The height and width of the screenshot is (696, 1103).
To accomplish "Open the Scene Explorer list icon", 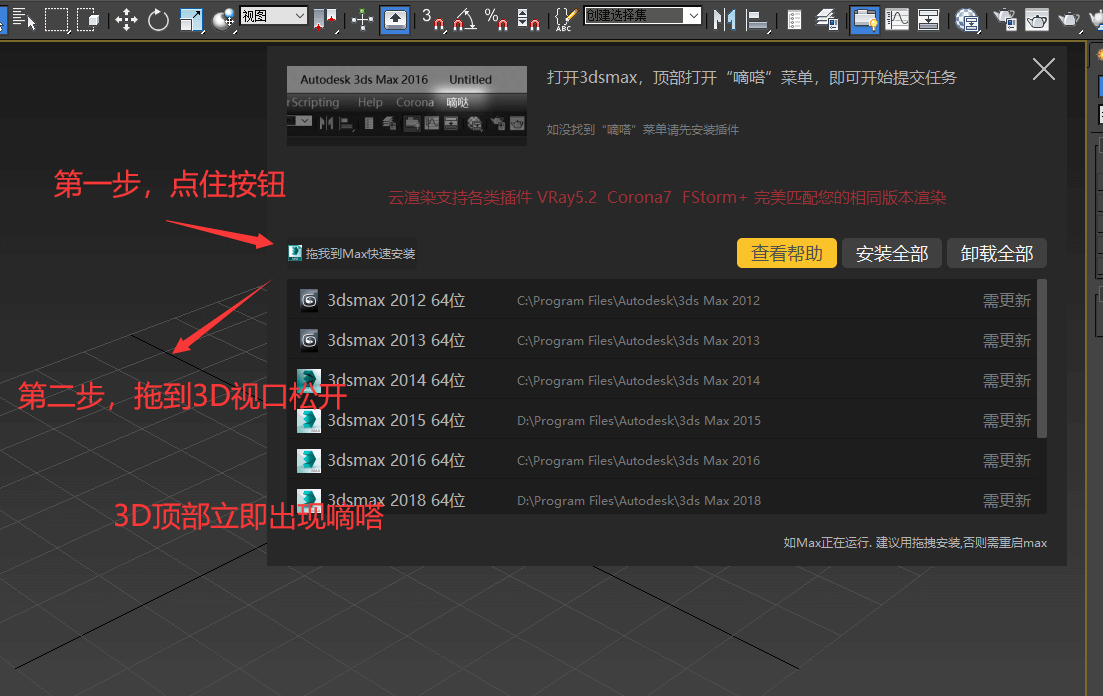I will click(x=794, y=19).
